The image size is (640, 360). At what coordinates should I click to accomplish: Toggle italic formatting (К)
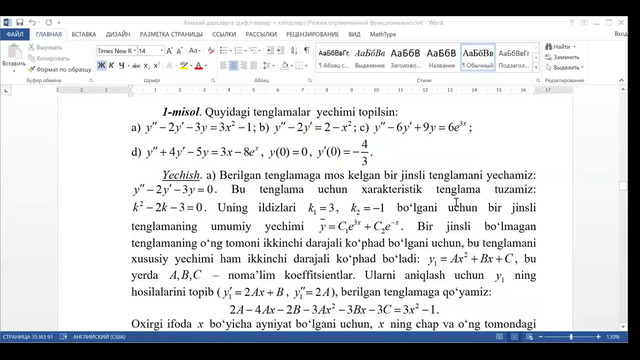coord(111,65)
